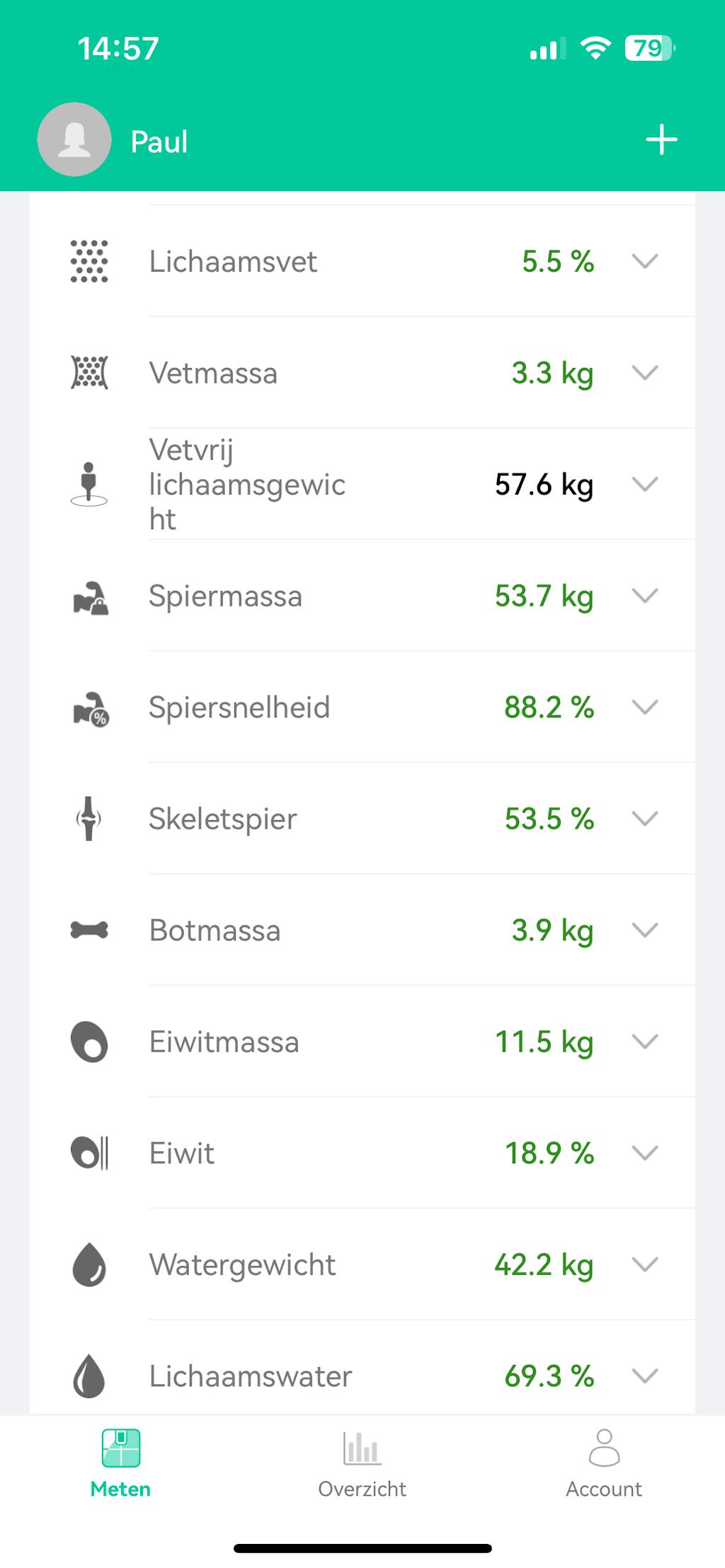Expand the Lichaamswater details chevron
The image size is (725, 1568).
(x=644, y=1376)
